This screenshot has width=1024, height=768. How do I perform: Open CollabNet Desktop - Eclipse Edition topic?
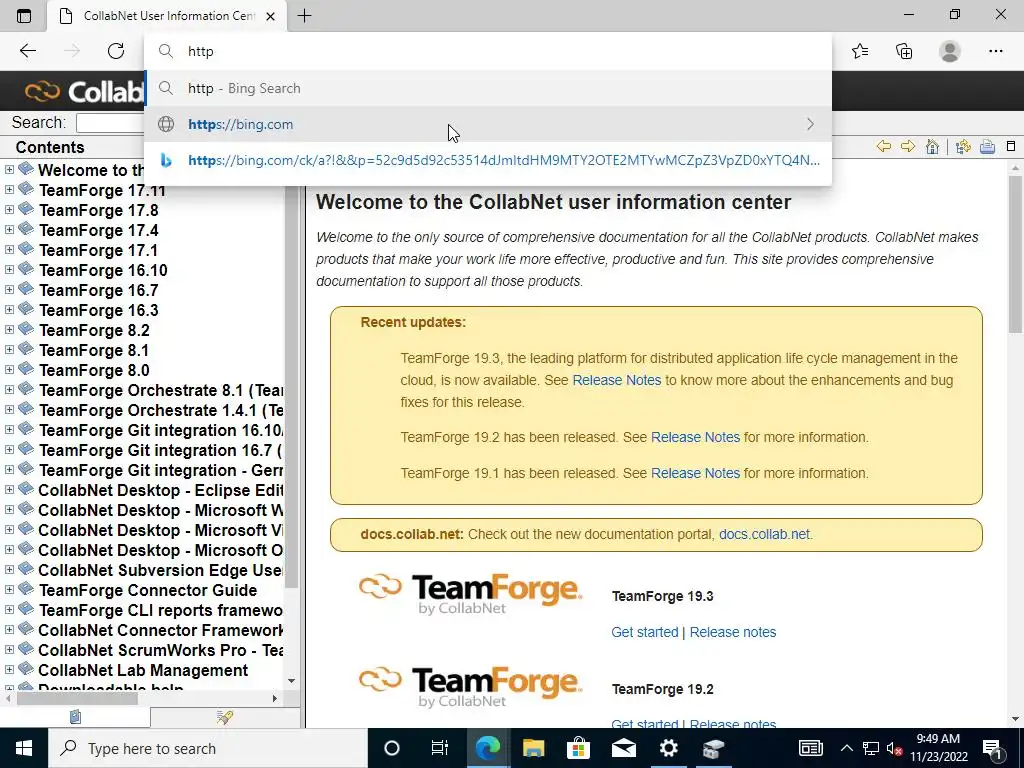(x=161, y=490)
